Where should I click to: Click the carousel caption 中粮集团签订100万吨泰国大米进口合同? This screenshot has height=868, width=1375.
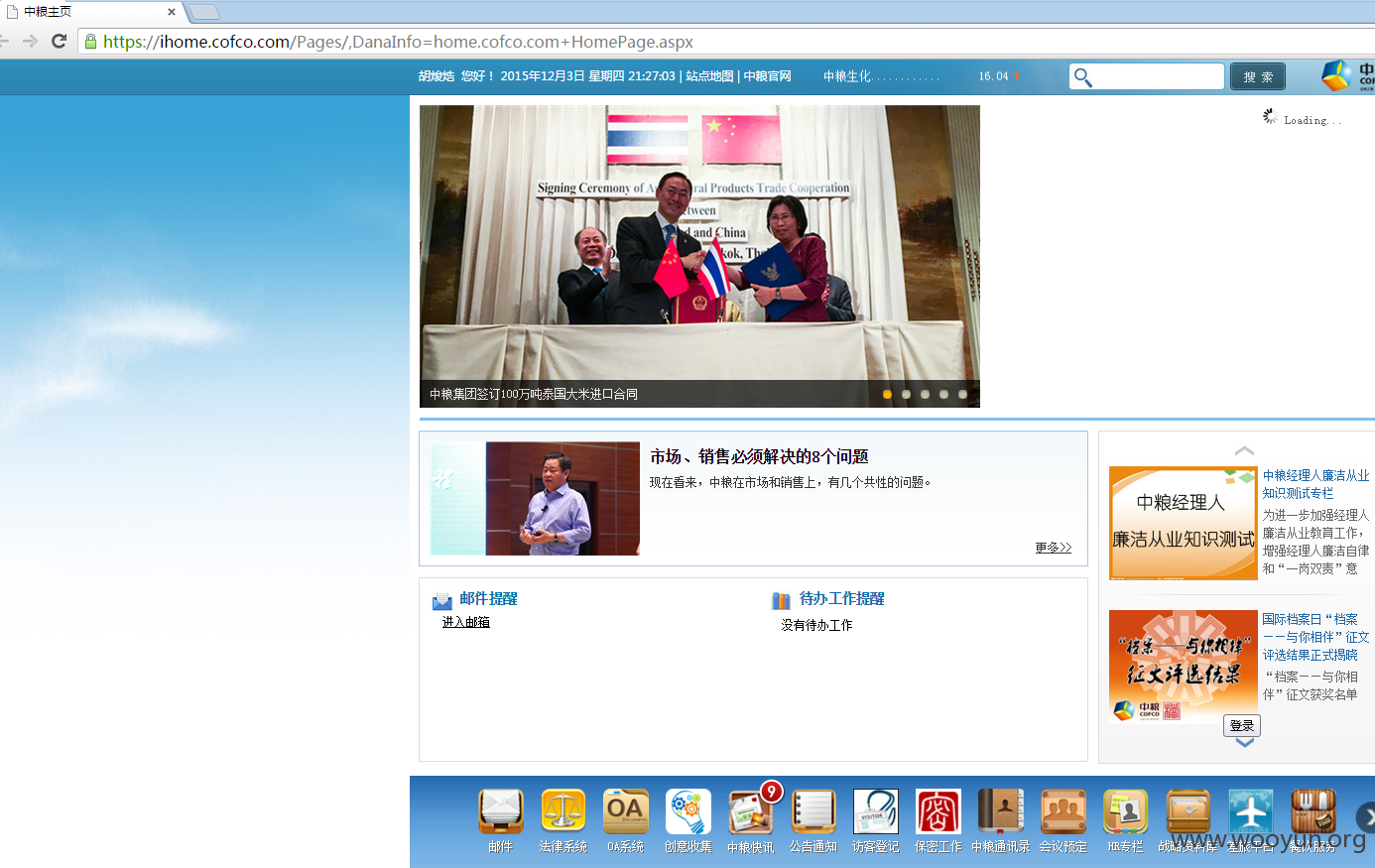coord(534,394)
